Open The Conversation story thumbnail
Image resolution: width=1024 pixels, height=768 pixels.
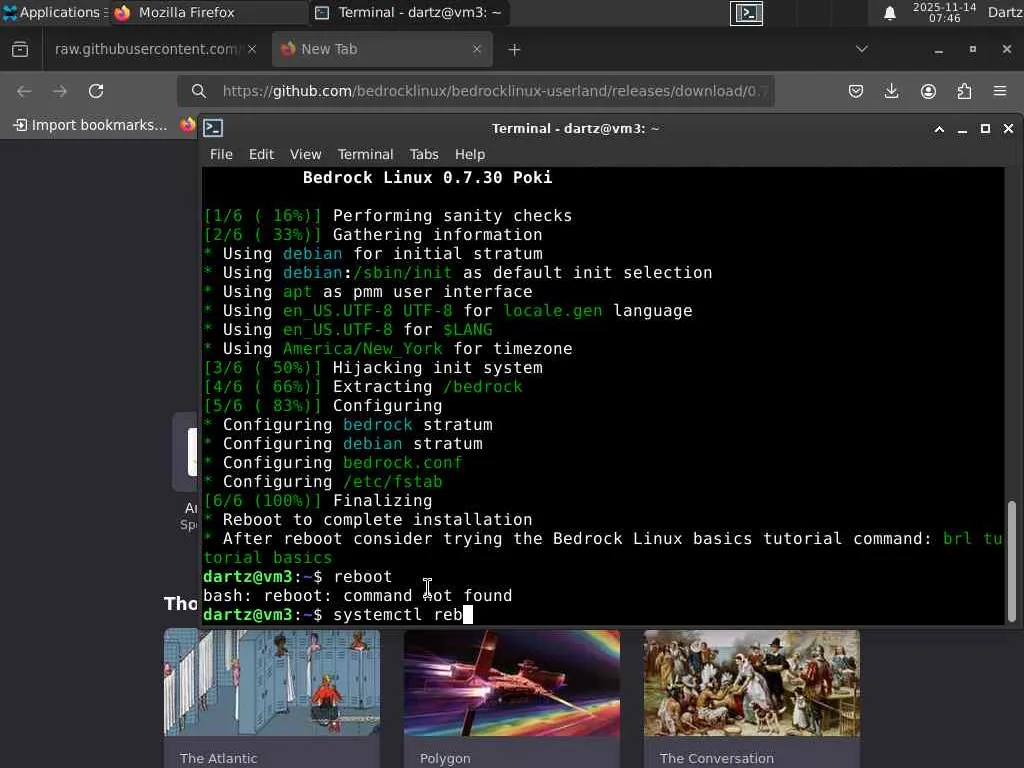pos(752,682)
